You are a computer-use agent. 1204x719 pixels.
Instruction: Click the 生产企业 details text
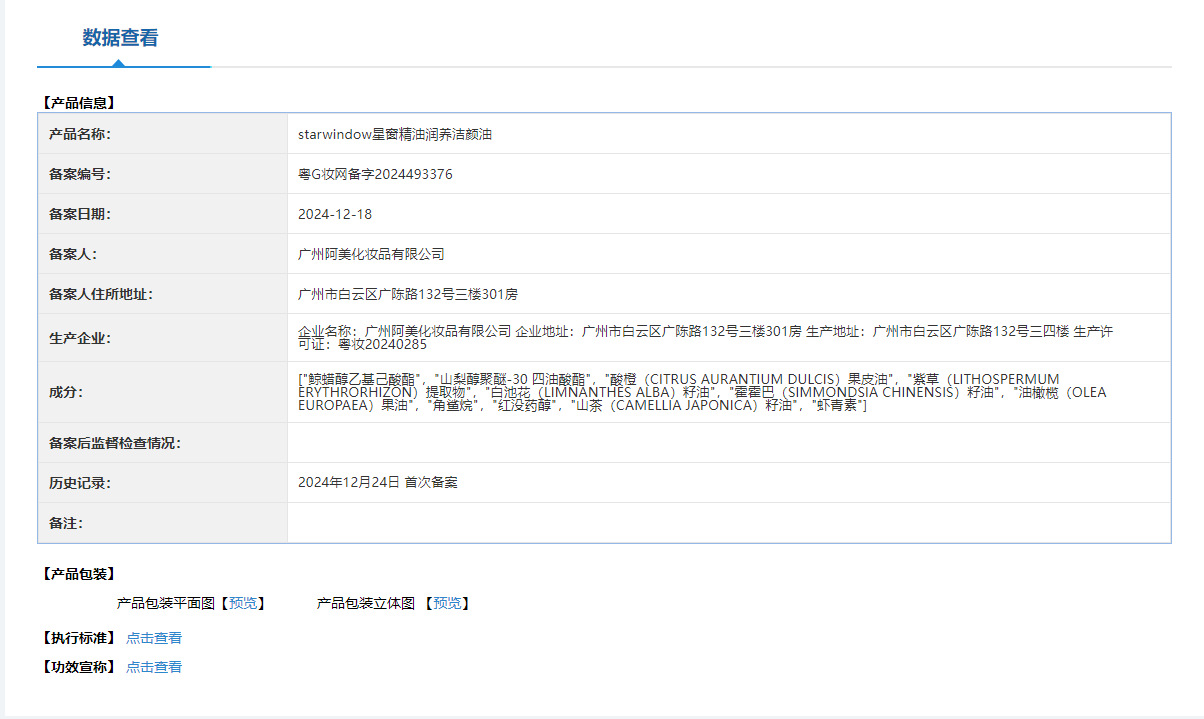click(x=705, y=337)
